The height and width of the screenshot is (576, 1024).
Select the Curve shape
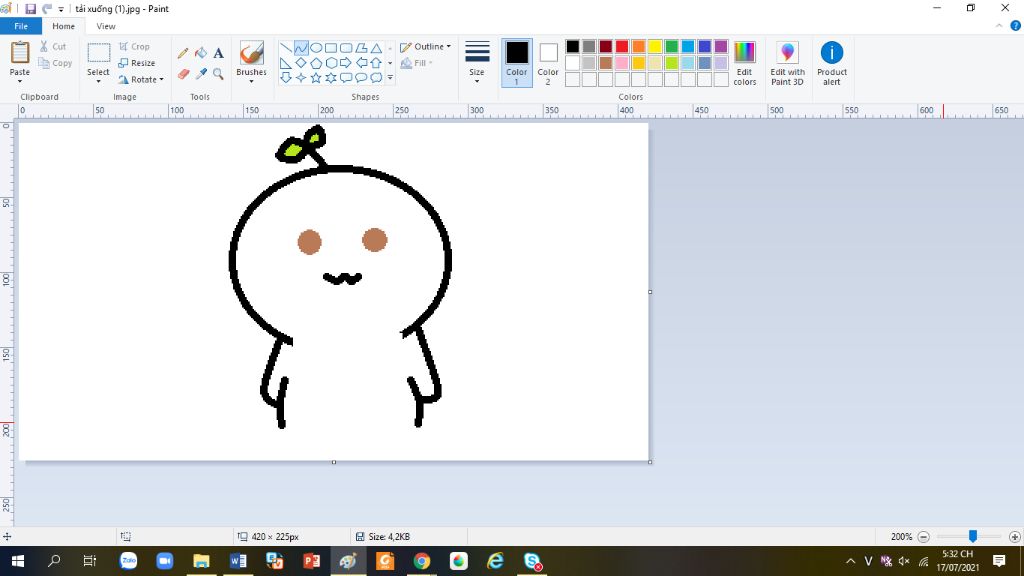pos(301,48)
